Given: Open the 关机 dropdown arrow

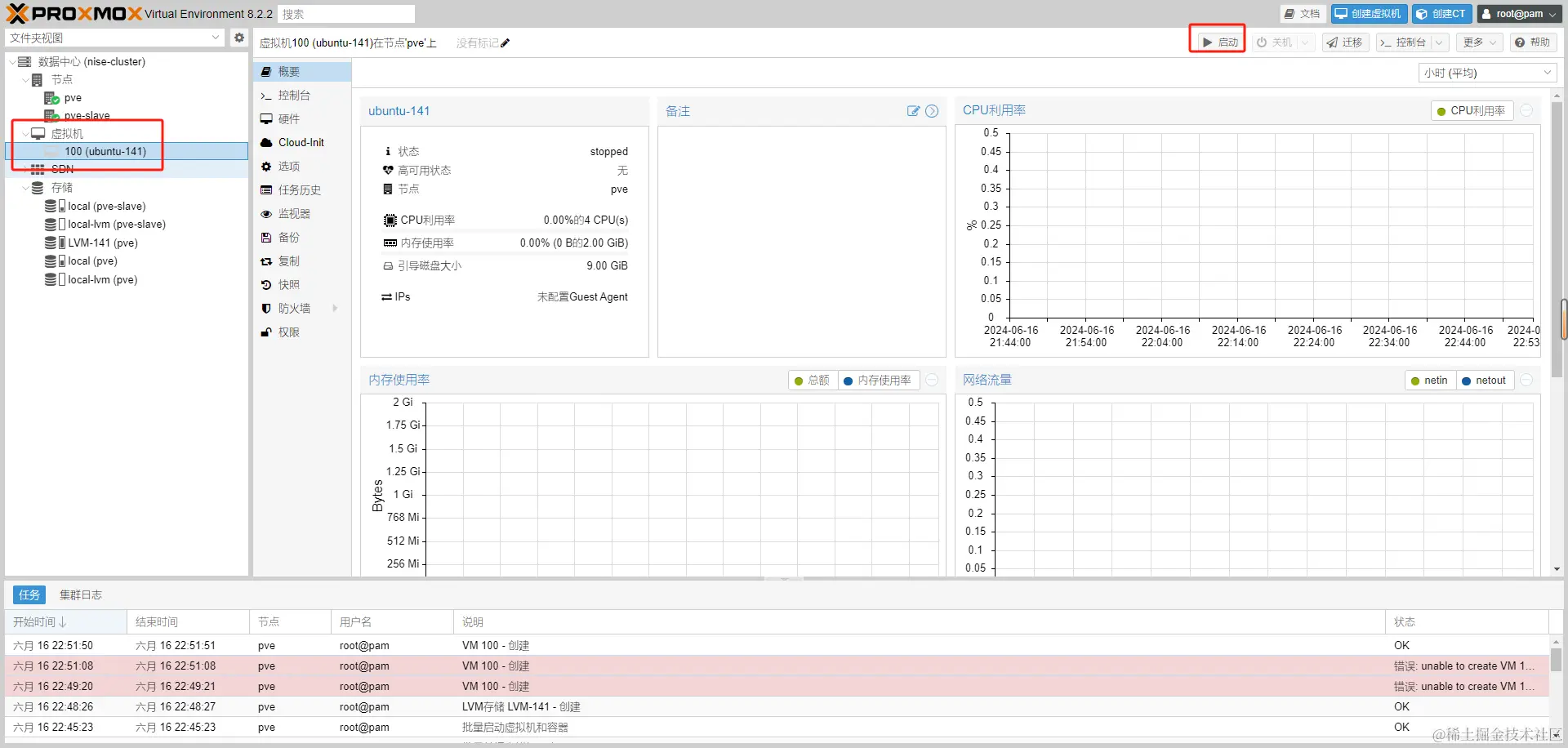Looking at the screenshot, I should [x=1305, y=42].
